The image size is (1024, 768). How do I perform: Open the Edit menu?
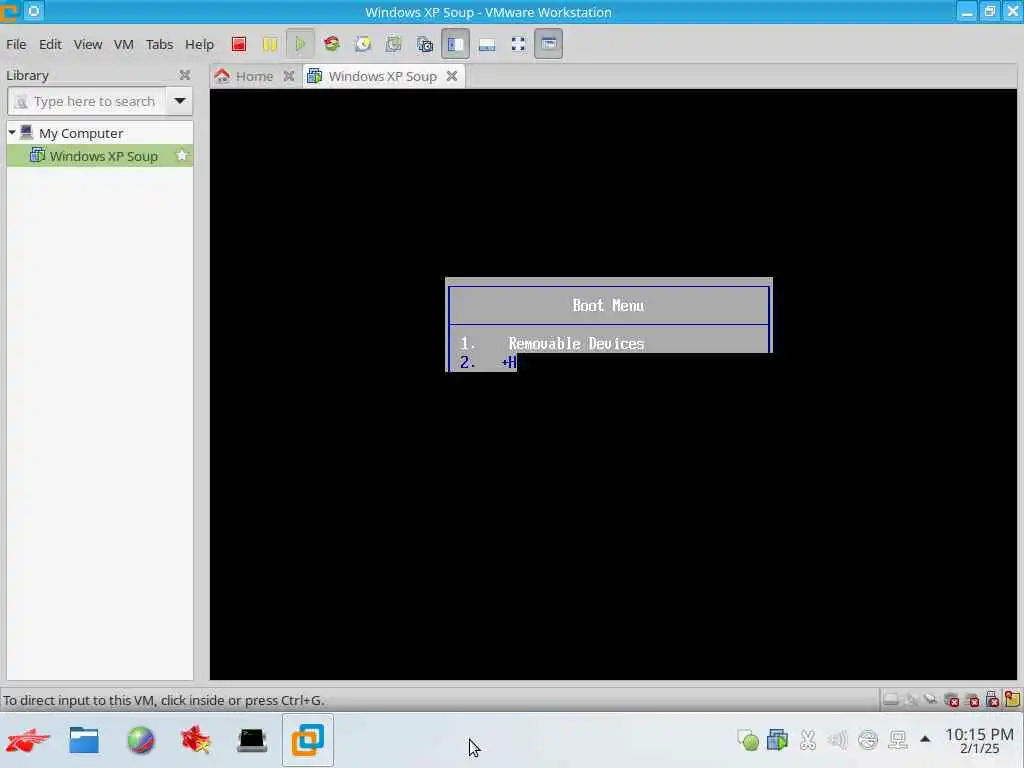click(x=50, y=44)
